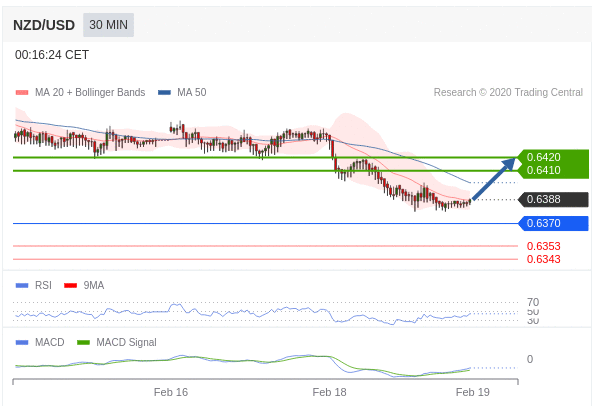Click the MA 20 + Bollinger Bands red swatch

(x=22, y=92)
